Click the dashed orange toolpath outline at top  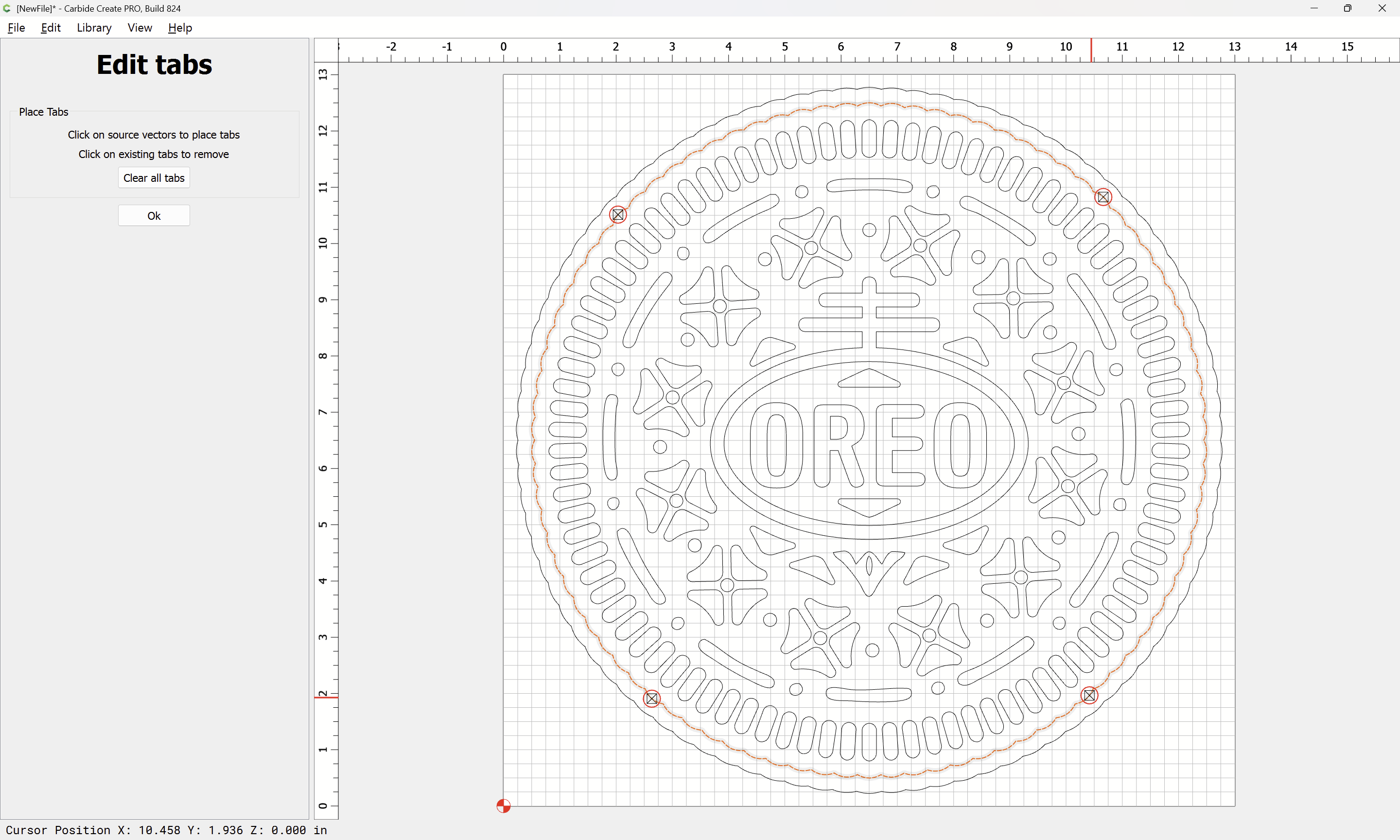(x=869, y=103)
